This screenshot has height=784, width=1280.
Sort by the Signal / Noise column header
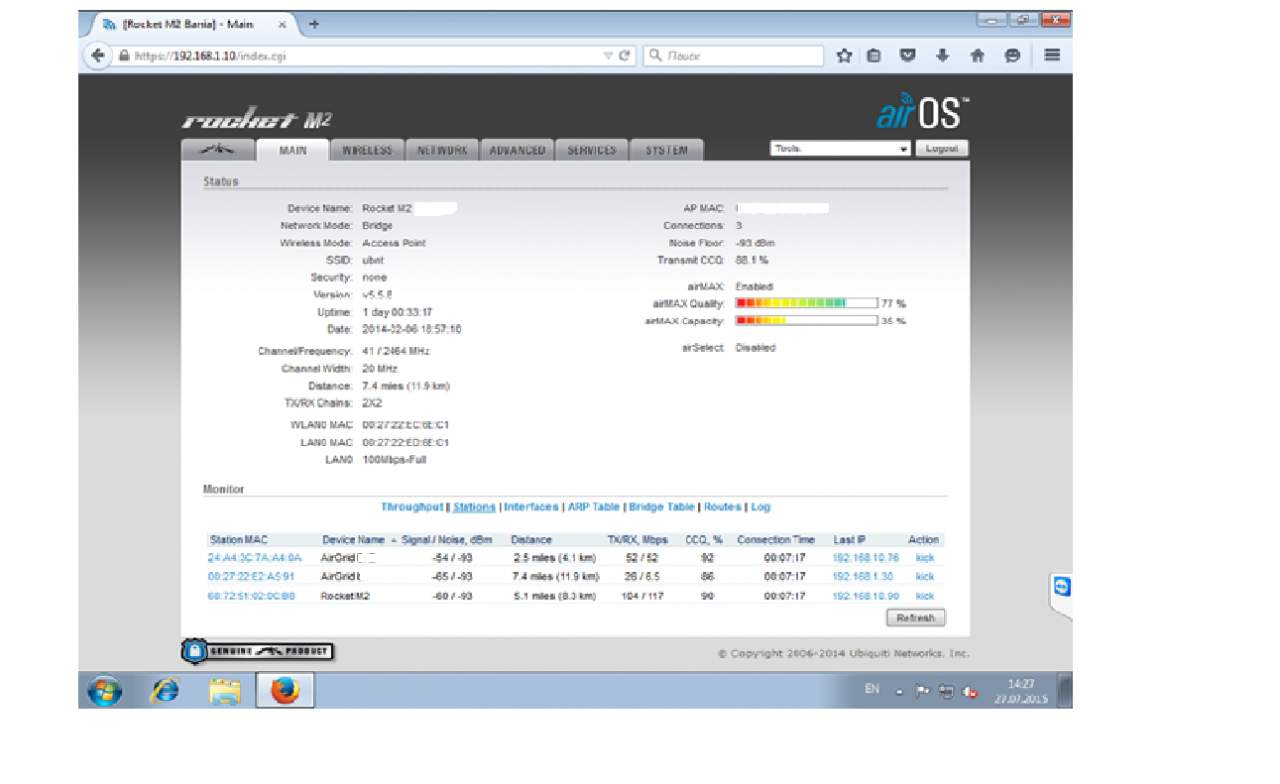coord(447,540)
